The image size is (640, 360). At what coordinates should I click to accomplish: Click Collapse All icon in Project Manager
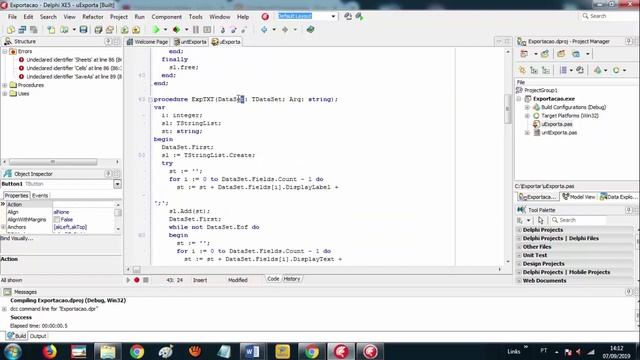[x=546, y=70]
